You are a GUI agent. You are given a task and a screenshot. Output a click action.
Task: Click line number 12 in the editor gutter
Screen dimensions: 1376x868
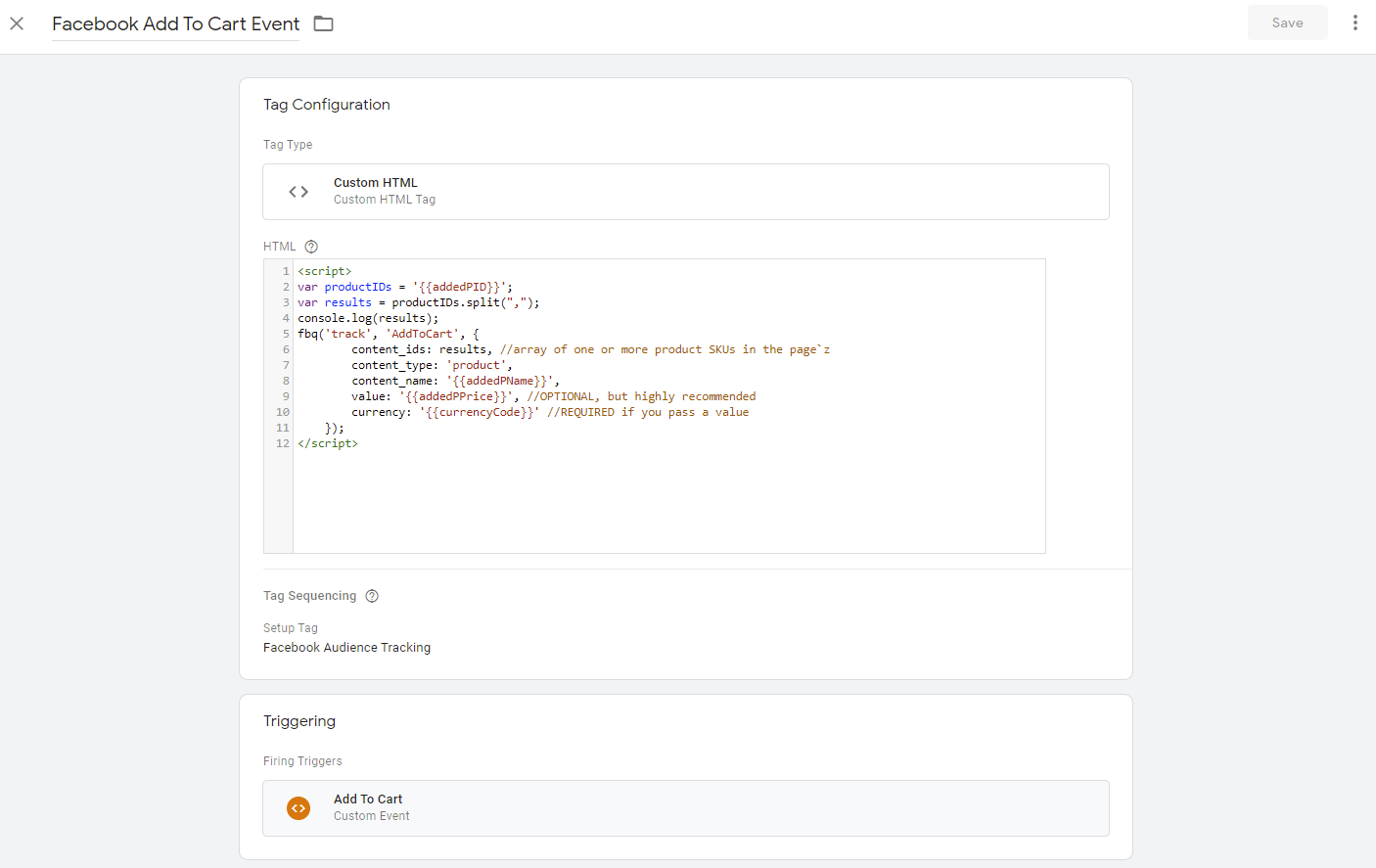point(282,443)
